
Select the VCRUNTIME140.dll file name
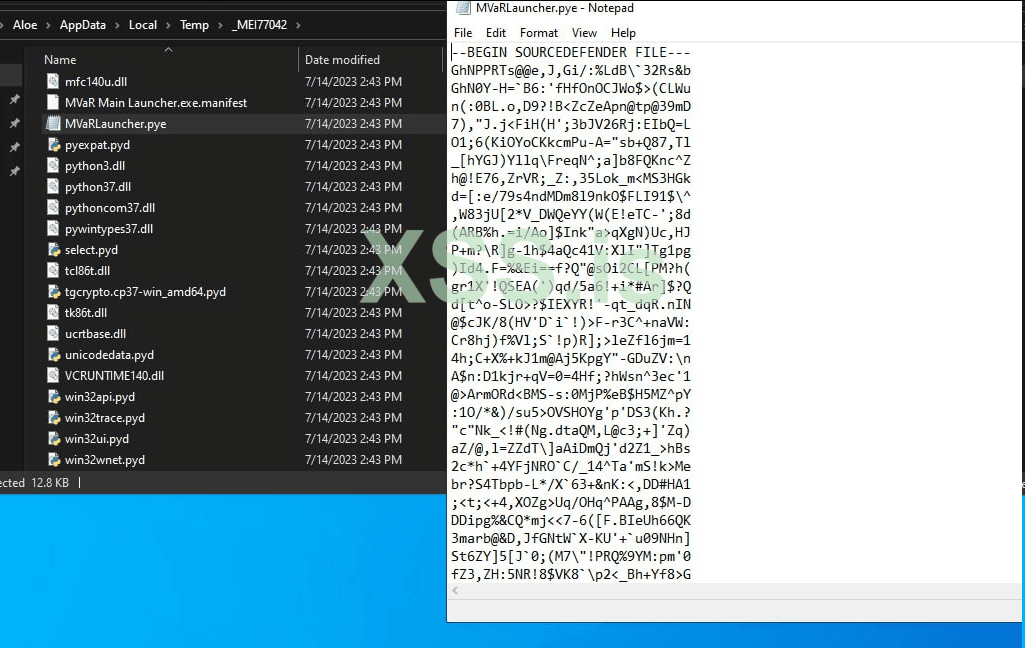pyautogui.click(x=114, y=375)
